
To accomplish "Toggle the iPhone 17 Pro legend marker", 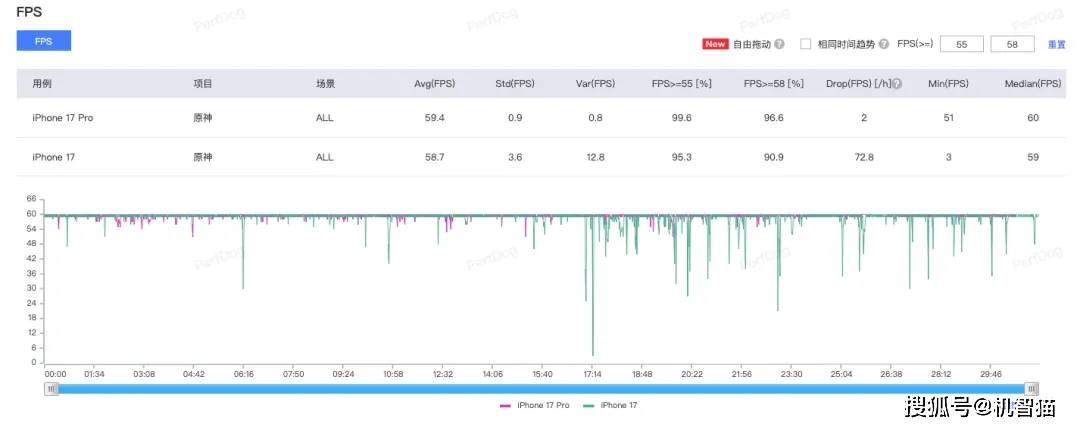I will [506, 405].
